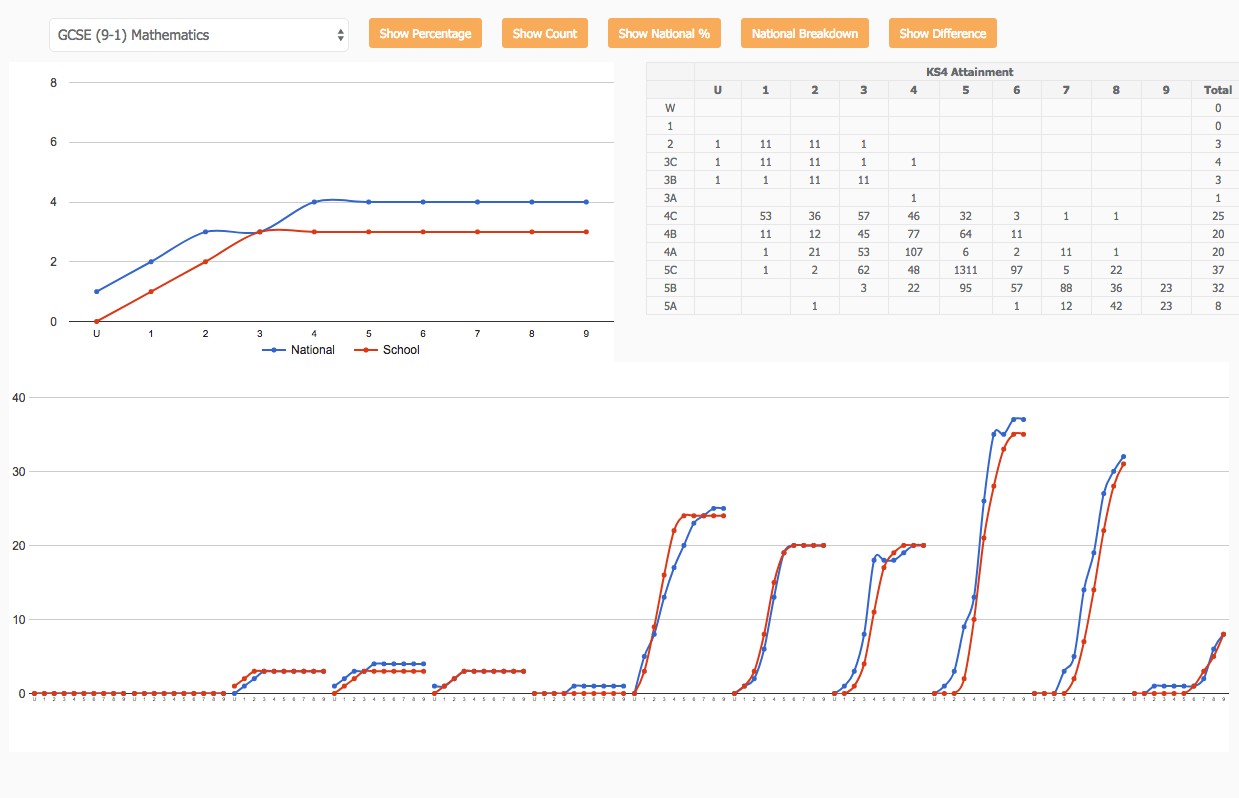The width and height of the screenshot is (1239, 798).
Task: Click the up-down arrows on subject selector
Action: point(341,35)
